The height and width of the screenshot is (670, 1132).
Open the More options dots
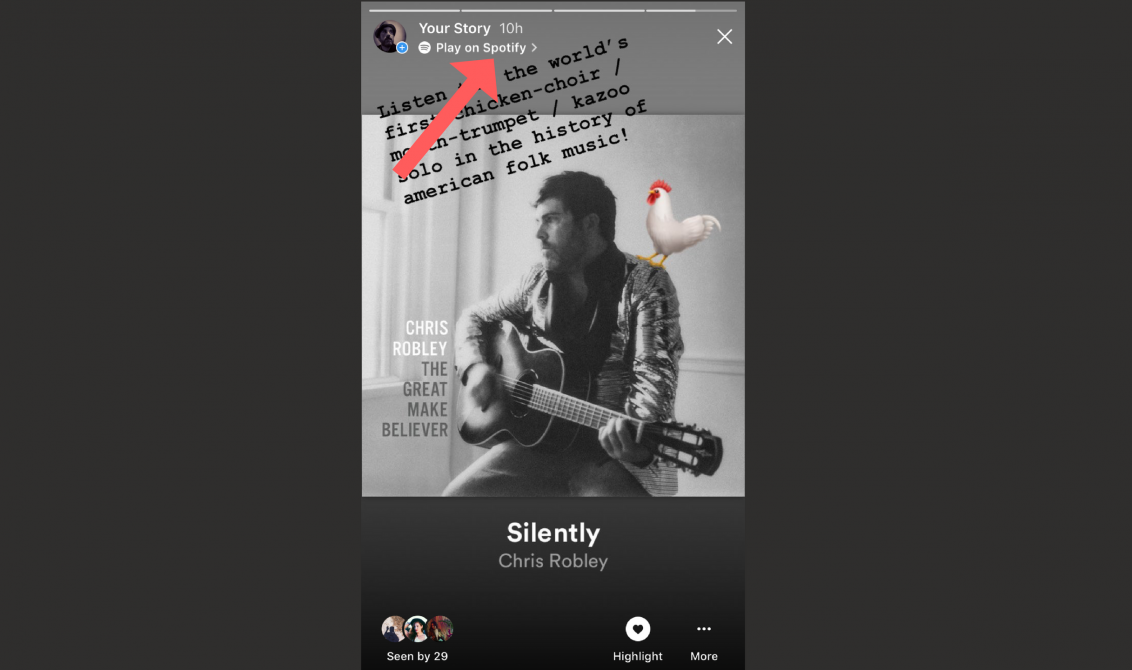704,629
